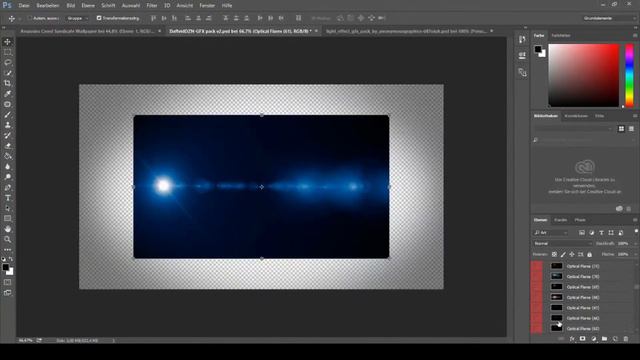Select the Brush tool

7,115
